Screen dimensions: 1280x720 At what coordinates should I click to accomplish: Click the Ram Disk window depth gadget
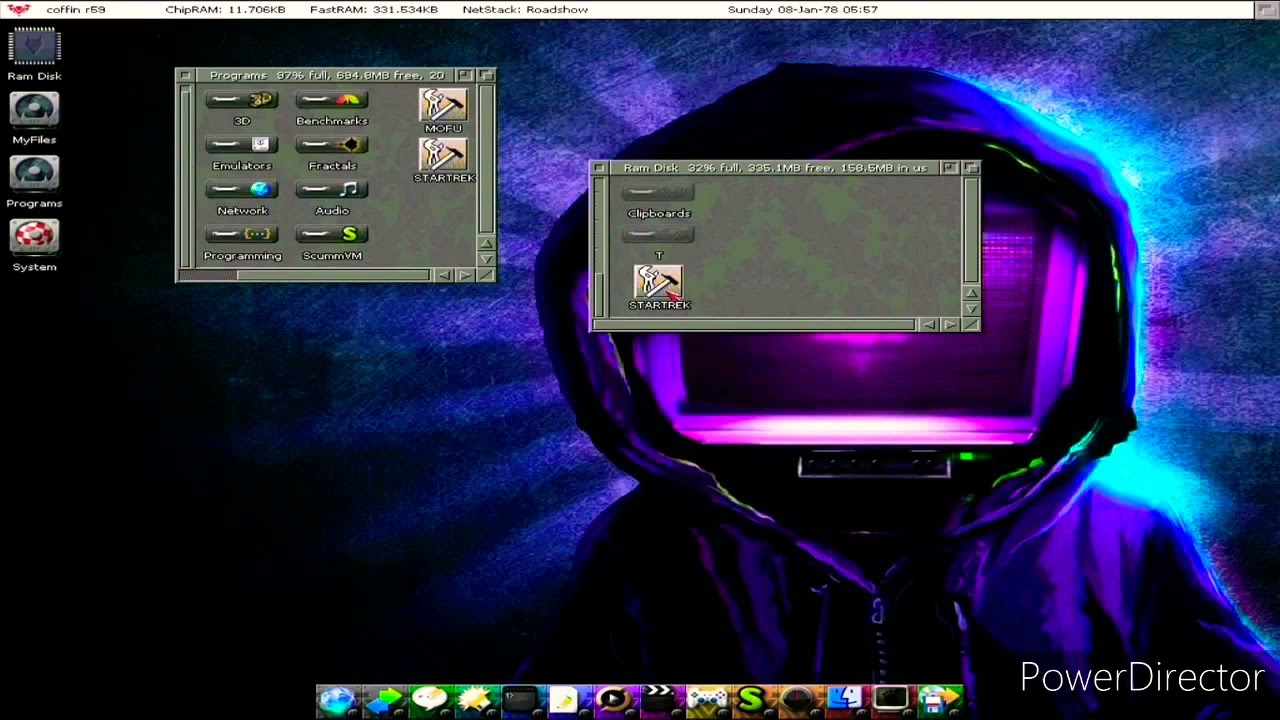pyautogui.click(x=970, y=168)
